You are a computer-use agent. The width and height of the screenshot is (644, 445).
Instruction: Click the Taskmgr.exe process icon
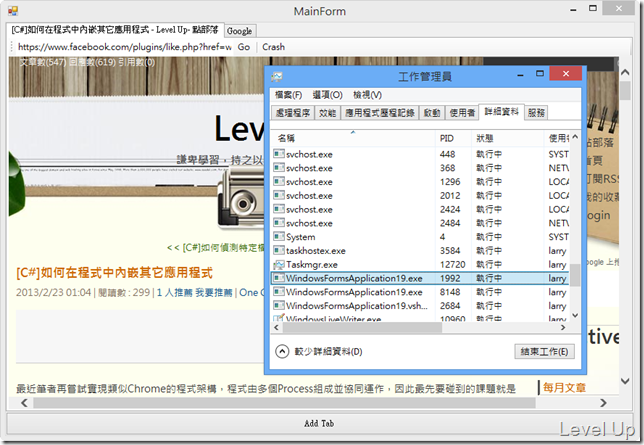click(x=279, y=264)
